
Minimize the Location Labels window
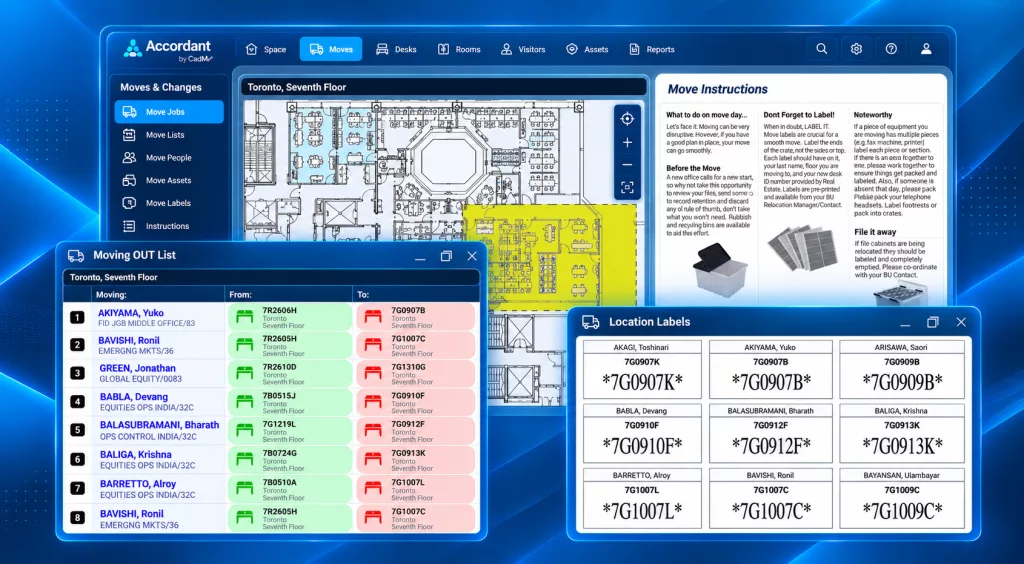[x=905, y=323]
